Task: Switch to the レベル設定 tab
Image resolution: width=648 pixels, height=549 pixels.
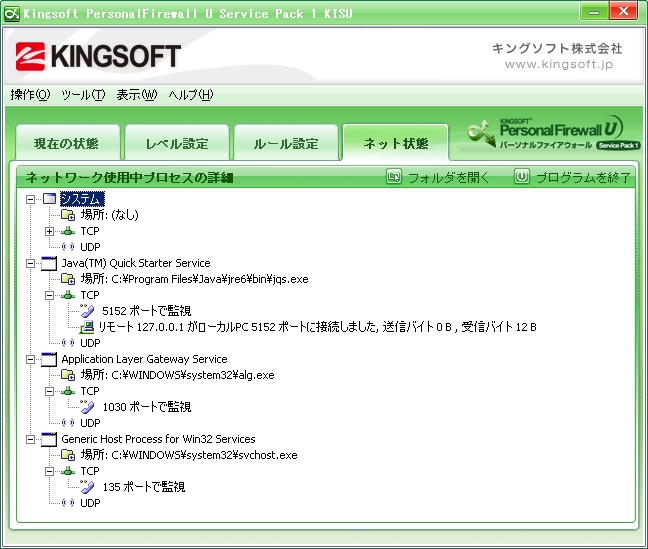Action: point(176,143)
